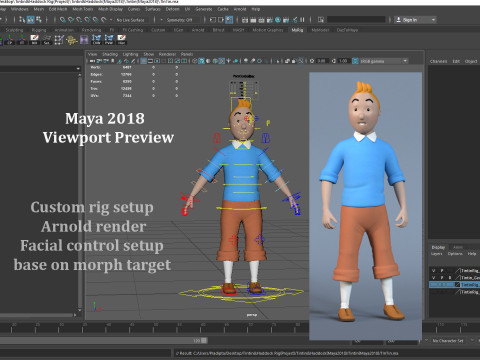This screenshot has height=360, width=480.
Task: Switch to the MaModel shelf tab
Action: [x=320, y=30]
